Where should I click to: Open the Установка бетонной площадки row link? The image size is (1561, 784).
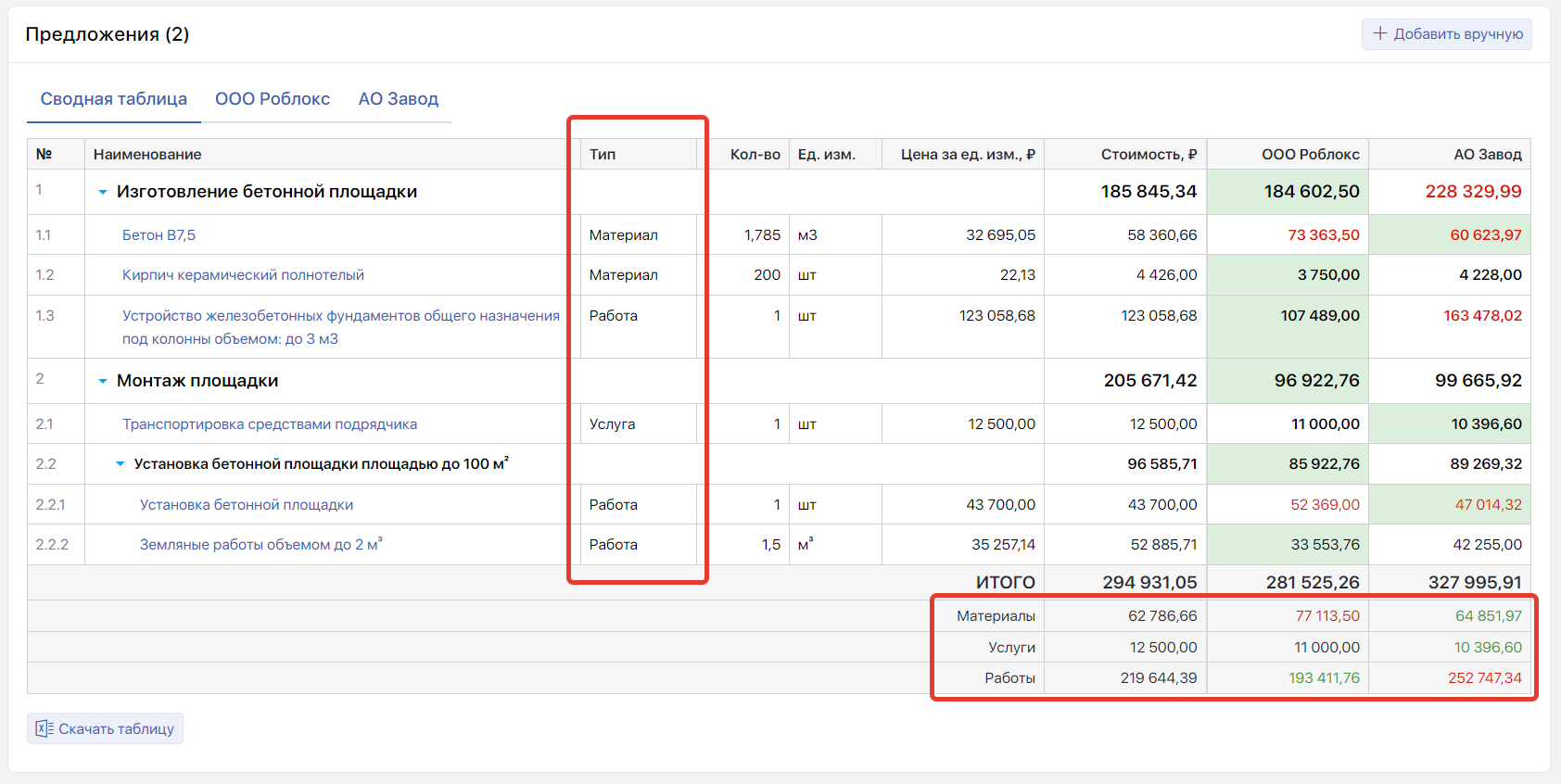[247, 505]
